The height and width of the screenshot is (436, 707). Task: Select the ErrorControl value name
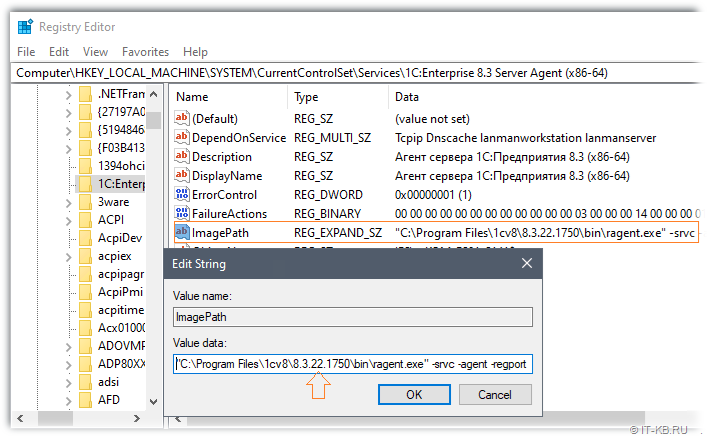click(x=224, y=195)
